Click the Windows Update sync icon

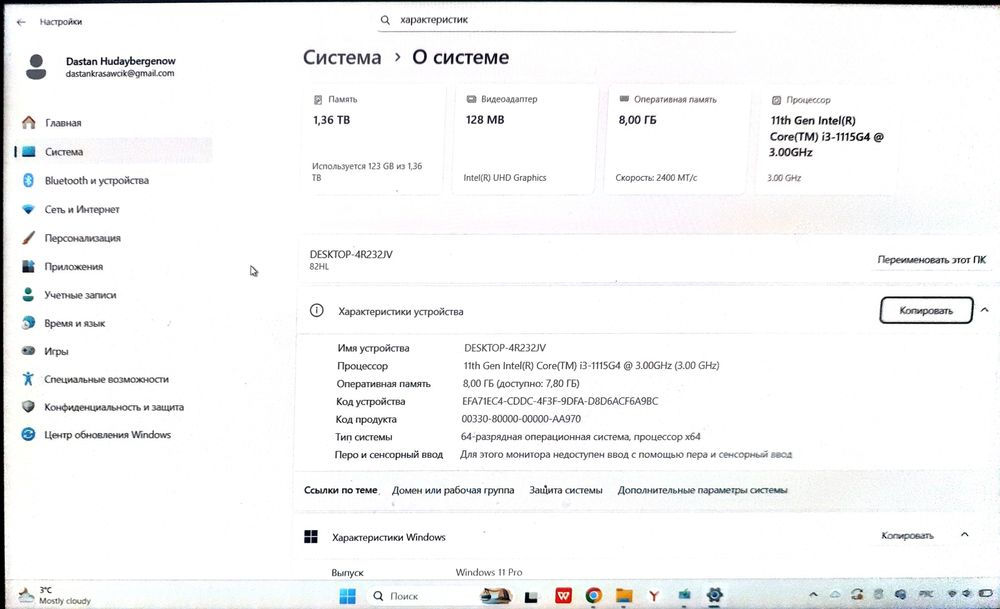28,434
